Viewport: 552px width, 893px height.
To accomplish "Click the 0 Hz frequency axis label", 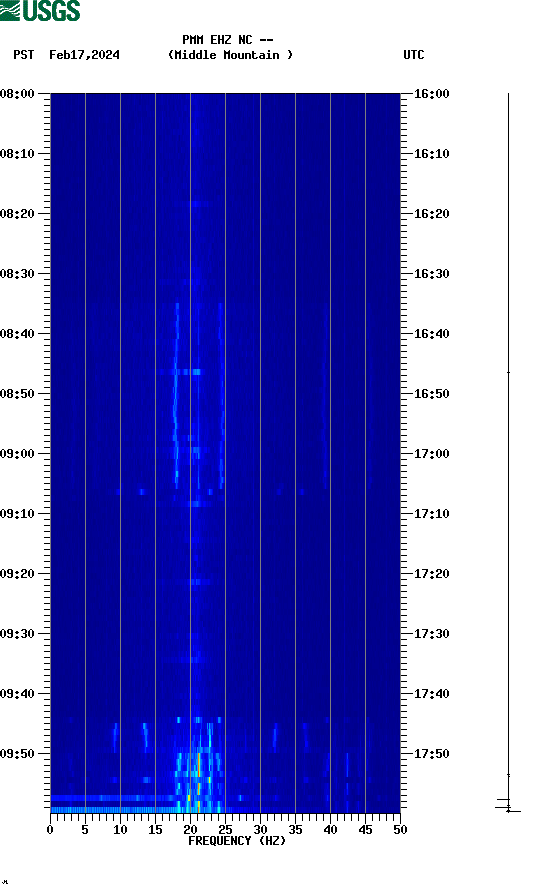I will click(50, 830).
